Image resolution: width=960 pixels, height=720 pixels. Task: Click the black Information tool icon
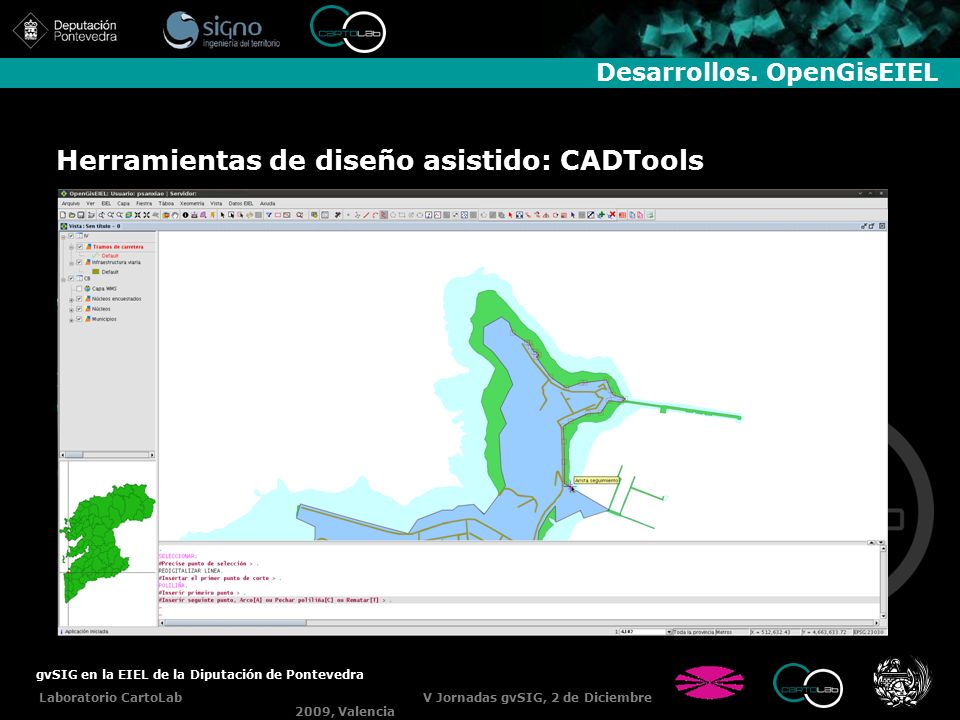click(x=186, y=215)
